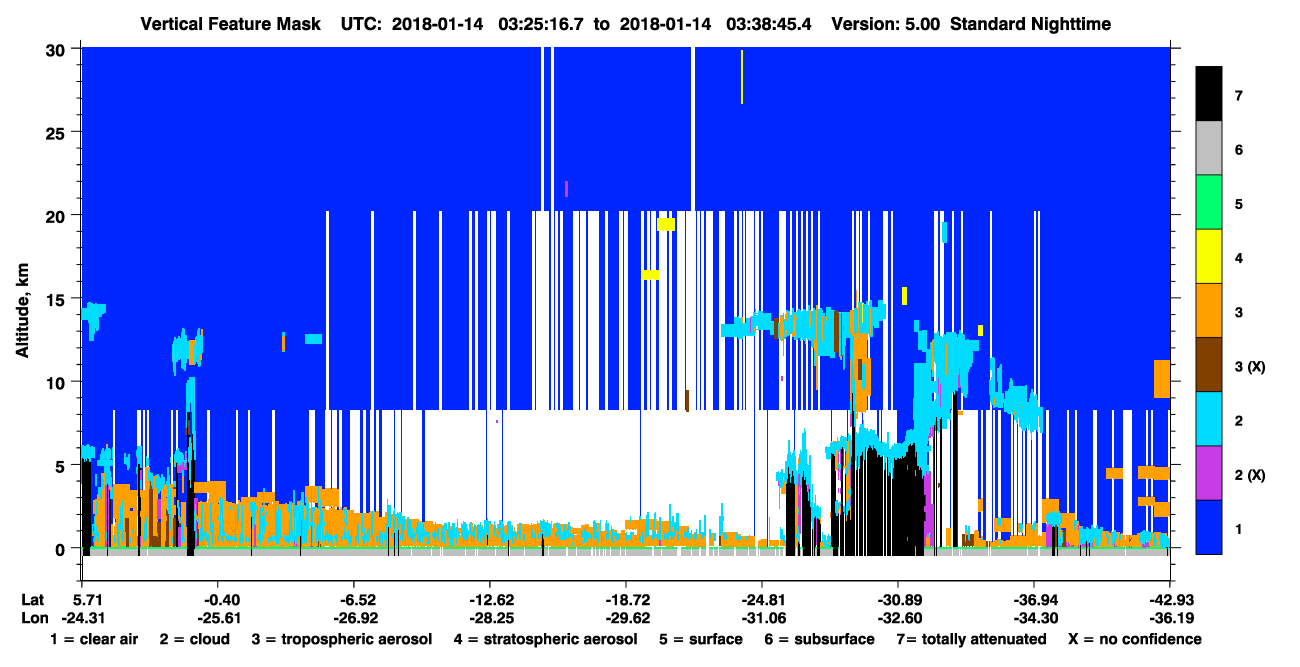Click the 'Lon' row label
This screenshot has width=1300, height=667.
(x=34, y=618)
